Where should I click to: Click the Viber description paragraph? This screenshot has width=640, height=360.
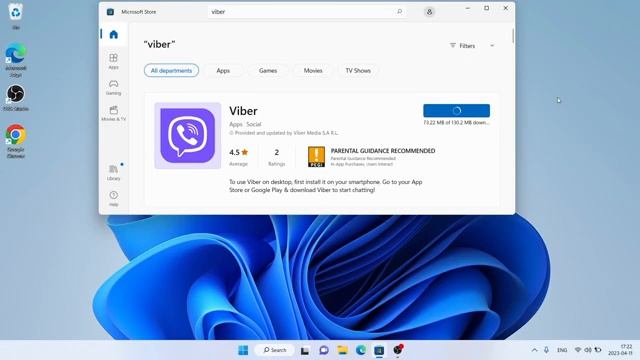(325, 186)
